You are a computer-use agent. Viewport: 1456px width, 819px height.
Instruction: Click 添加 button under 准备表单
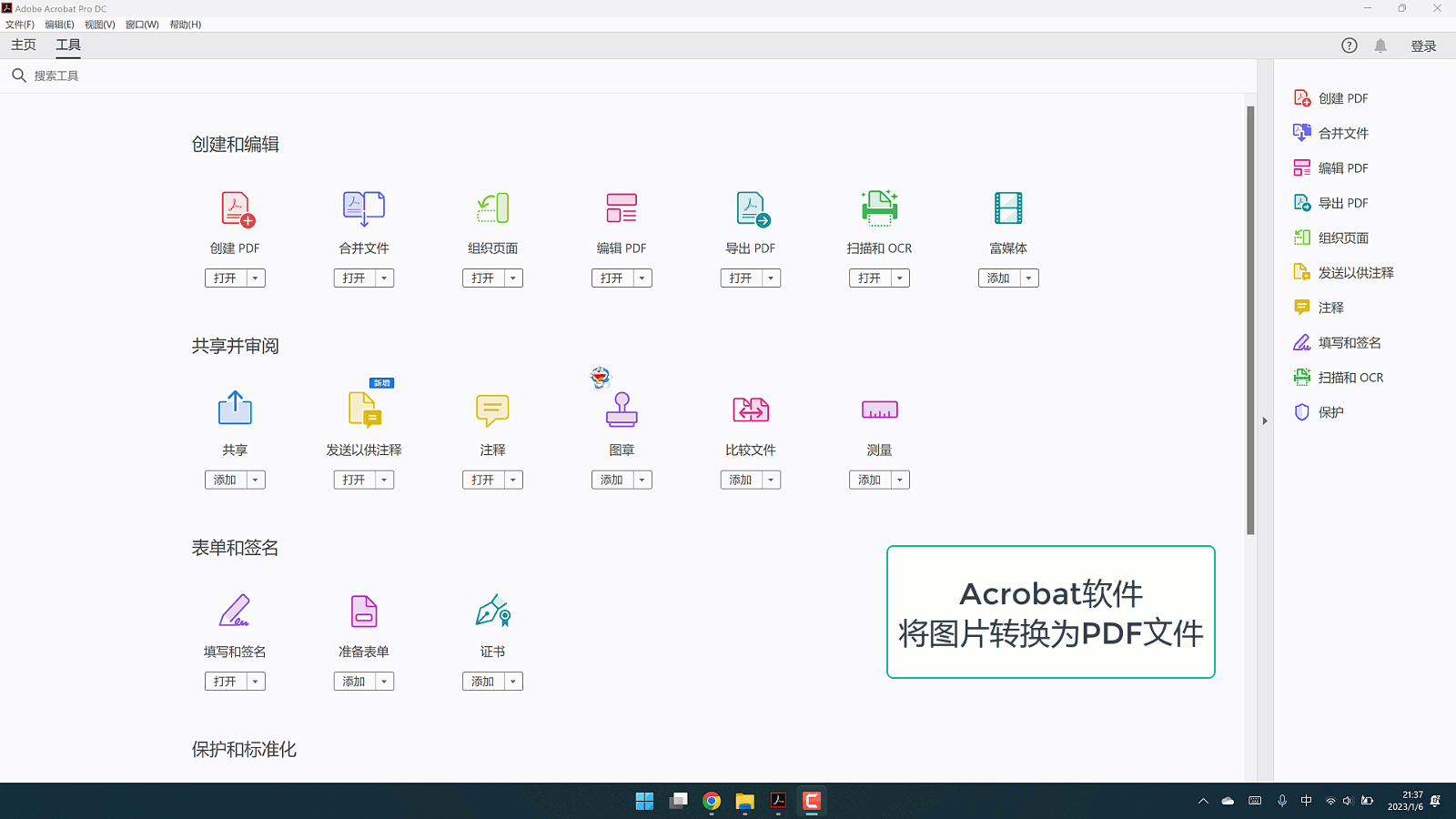point(354,682)
